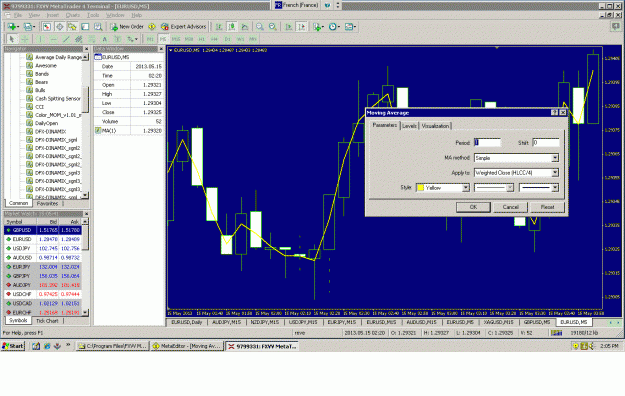Switch chart to M1 timeframe
Screen dimensions: 625x396
150,39
